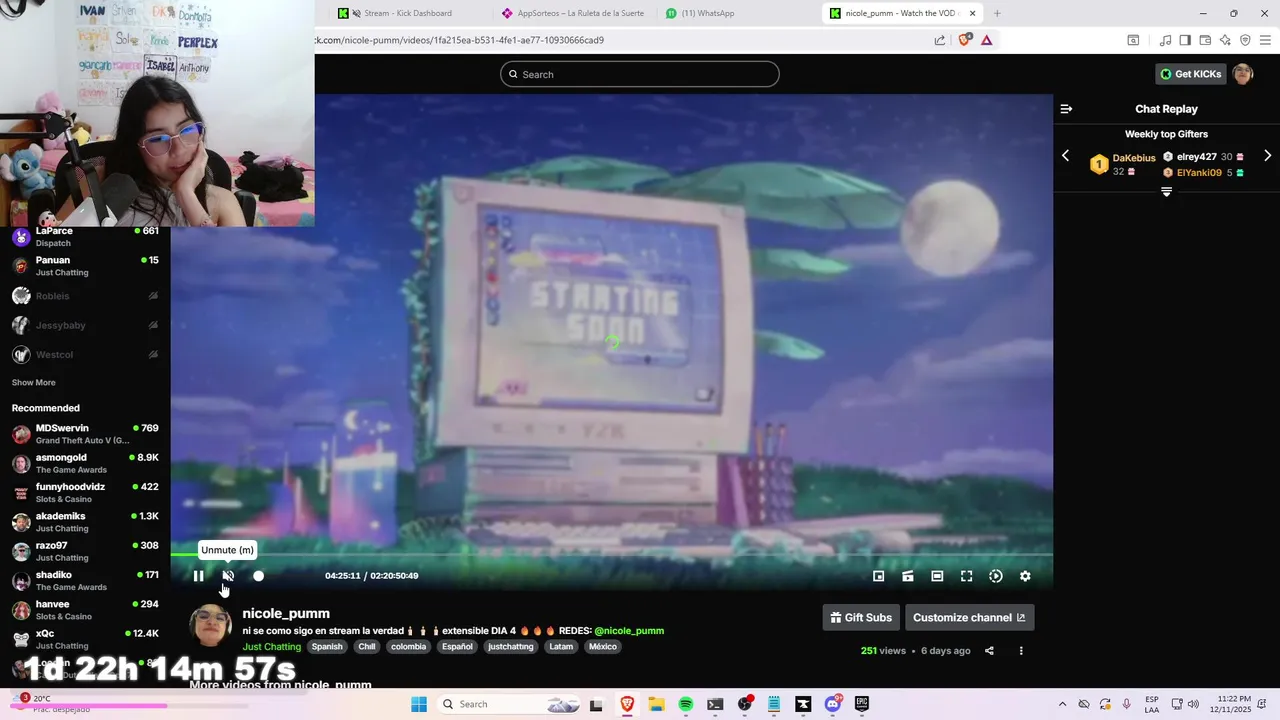This screenshot has height=720, width=1280.
Task: Open the media control music note icon
Action: [x=1165, y=40]
